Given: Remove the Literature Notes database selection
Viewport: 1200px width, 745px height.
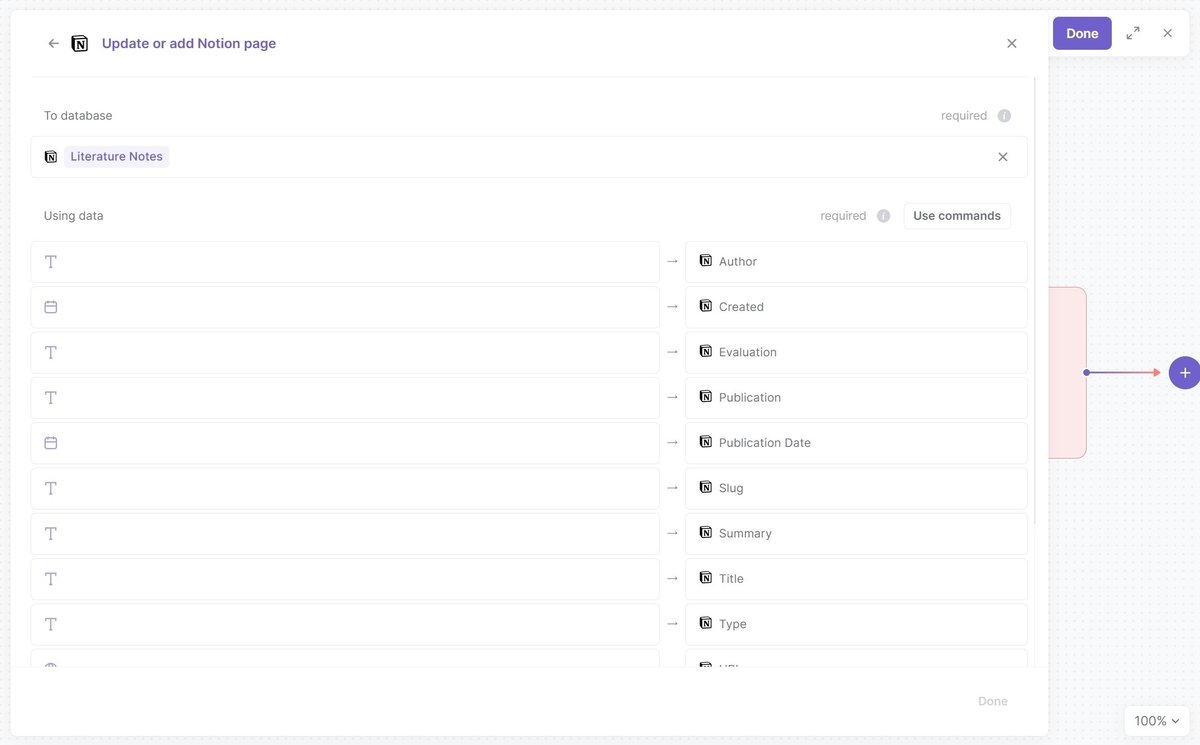Looking at the screenshot, I should tap(1003, 157).
